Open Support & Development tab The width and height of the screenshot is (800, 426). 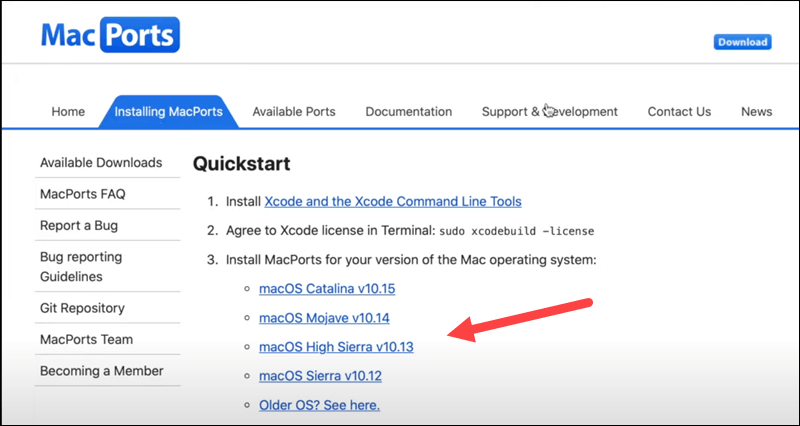549,112
